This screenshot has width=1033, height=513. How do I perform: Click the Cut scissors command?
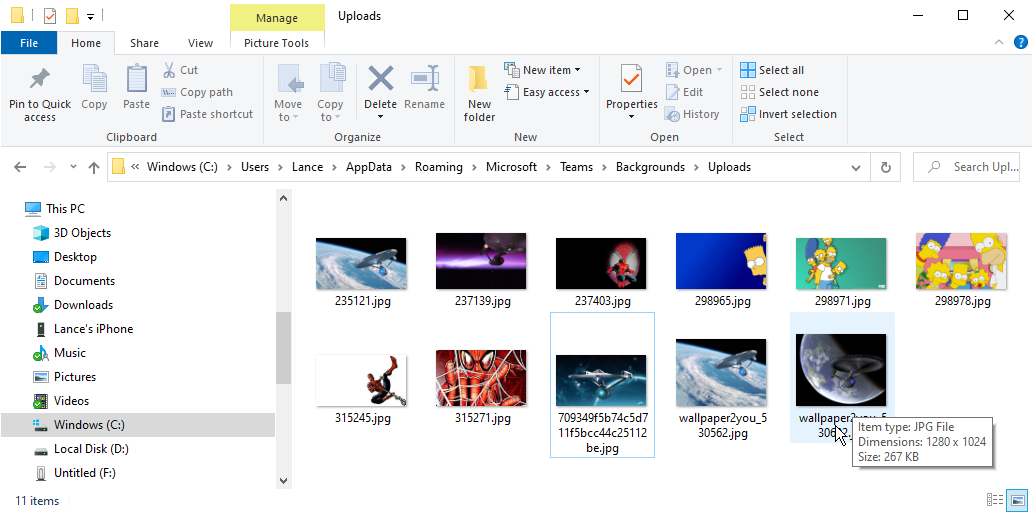[180, 70]
